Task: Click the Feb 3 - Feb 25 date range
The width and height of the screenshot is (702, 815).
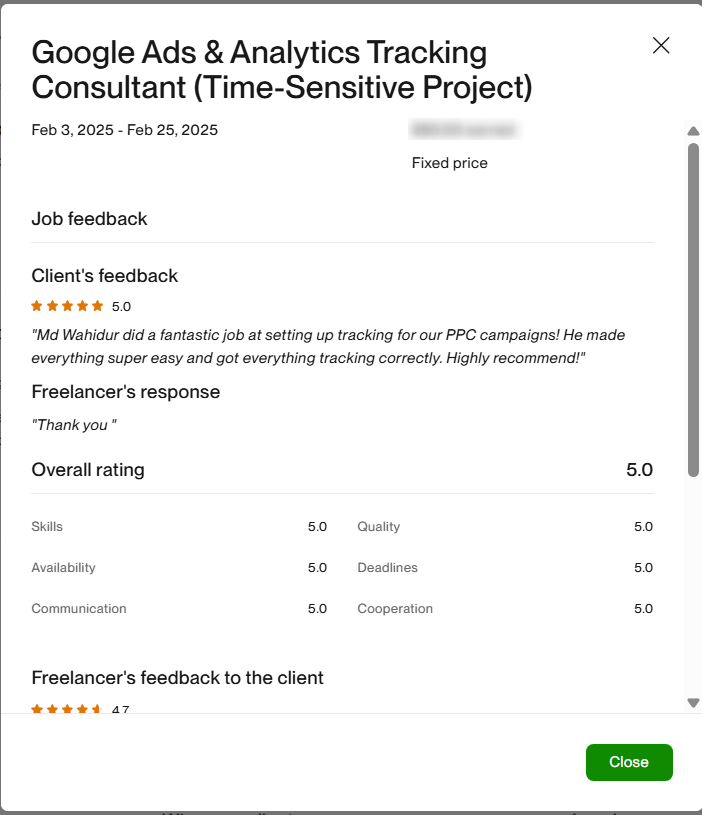Action: pos(125,130)
